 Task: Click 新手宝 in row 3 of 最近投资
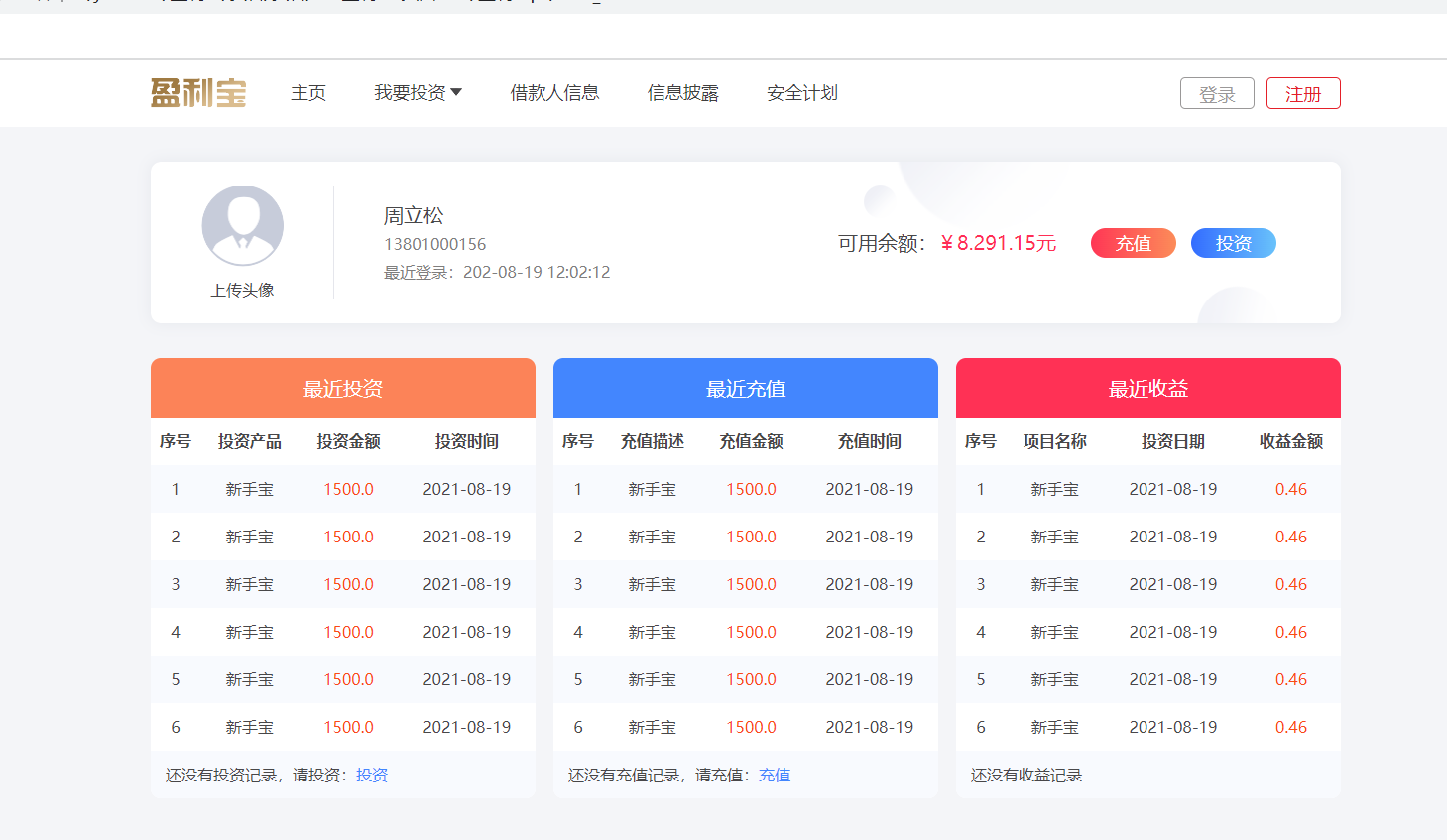[250, 584]
